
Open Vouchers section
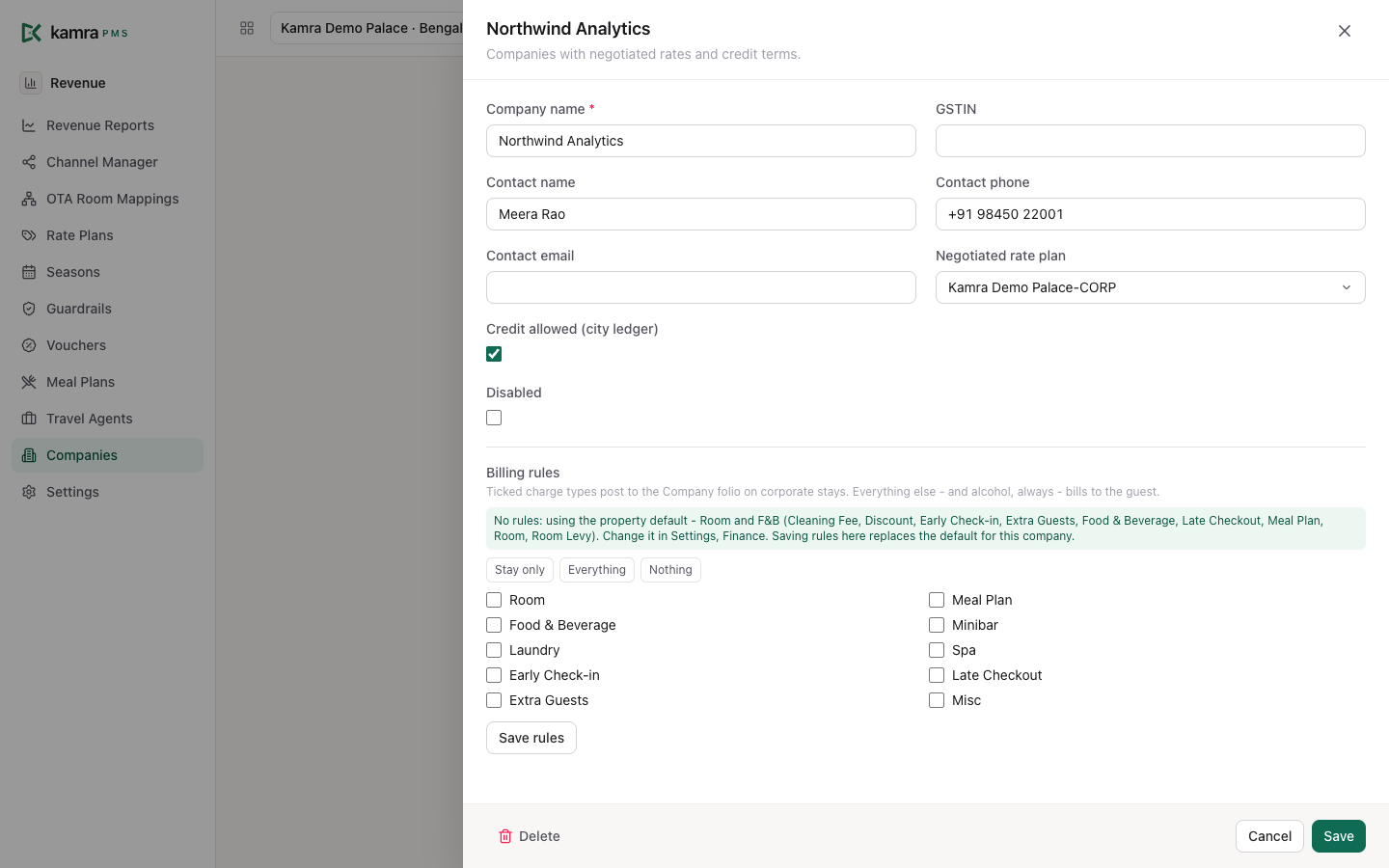click(107, 345)
